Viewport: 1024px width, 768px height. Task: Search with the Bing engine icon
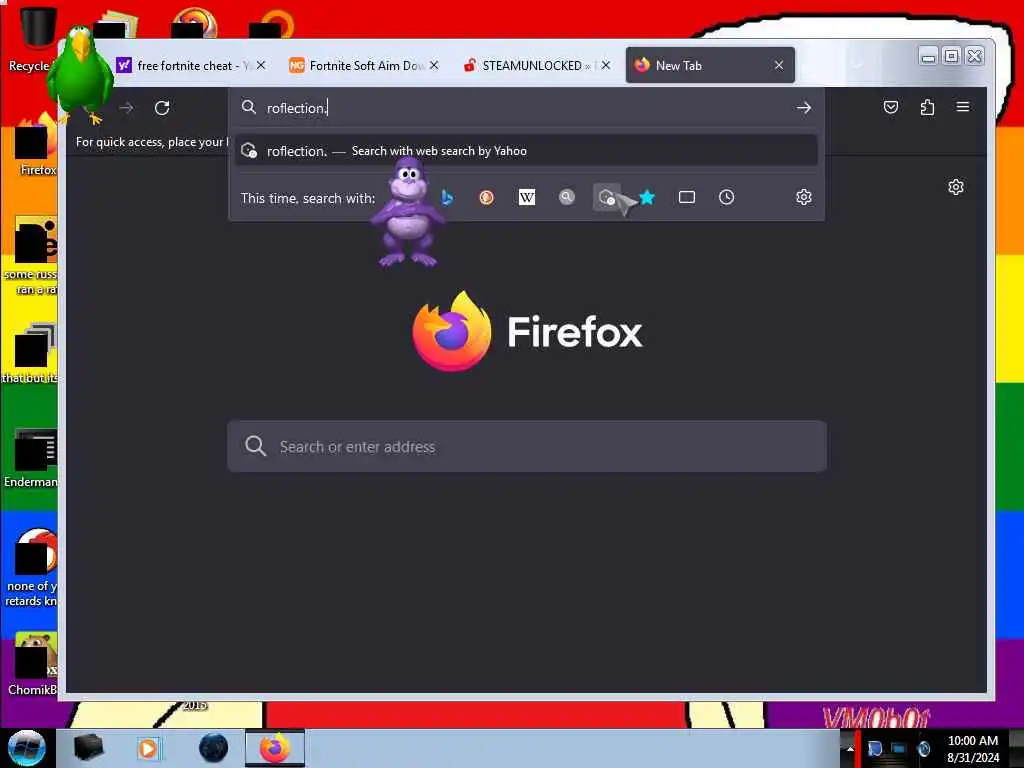447,197
